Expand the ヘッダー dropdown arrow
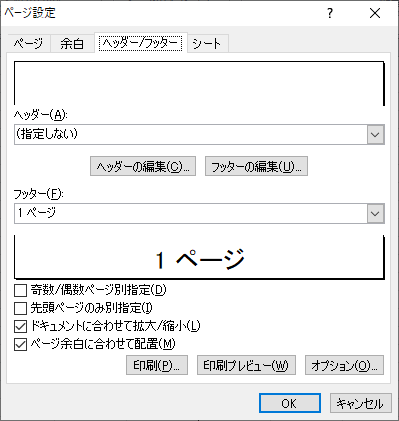 tap(376, 135)
